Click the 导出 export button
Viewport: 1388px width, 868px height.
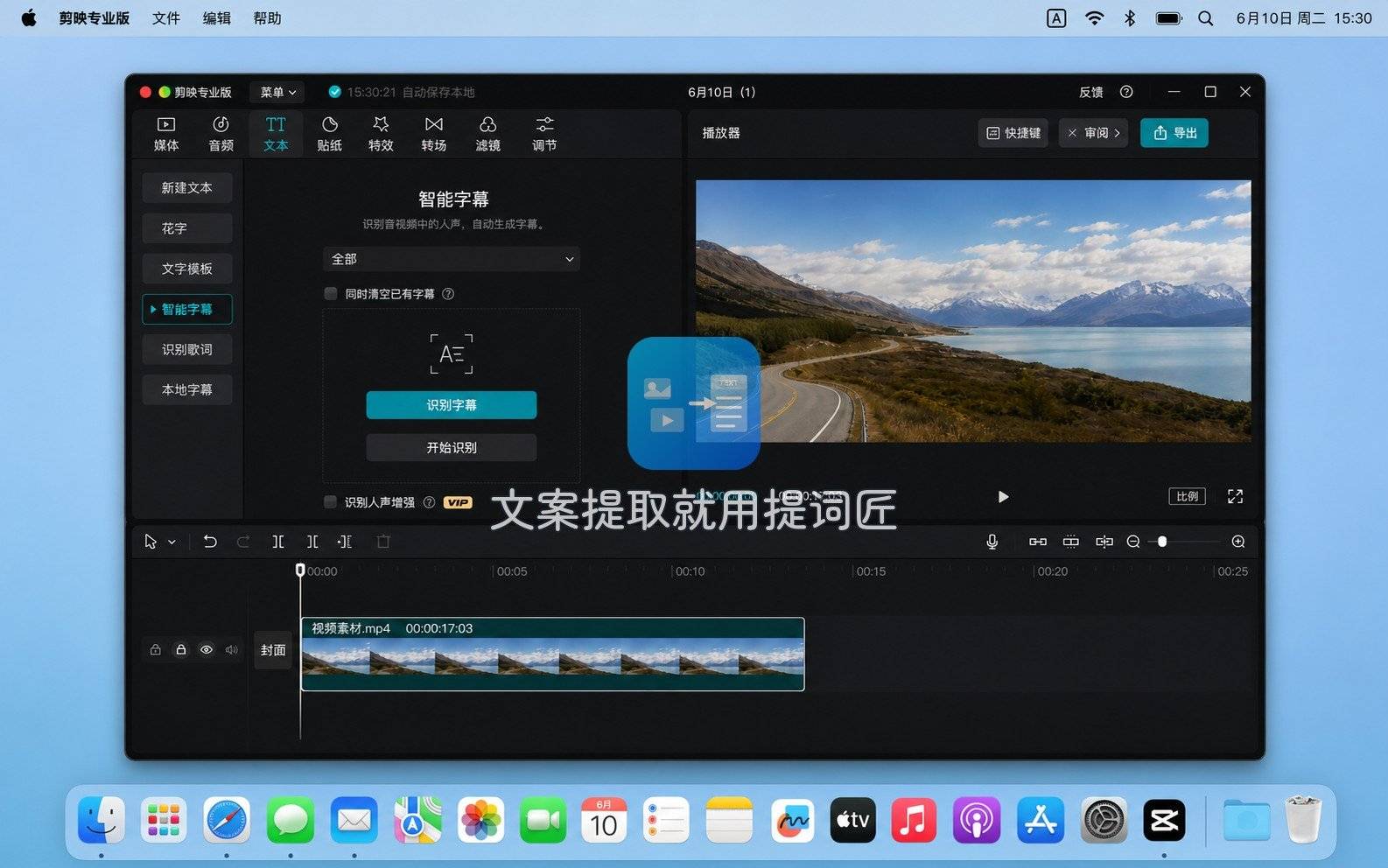click(1174, 133)
